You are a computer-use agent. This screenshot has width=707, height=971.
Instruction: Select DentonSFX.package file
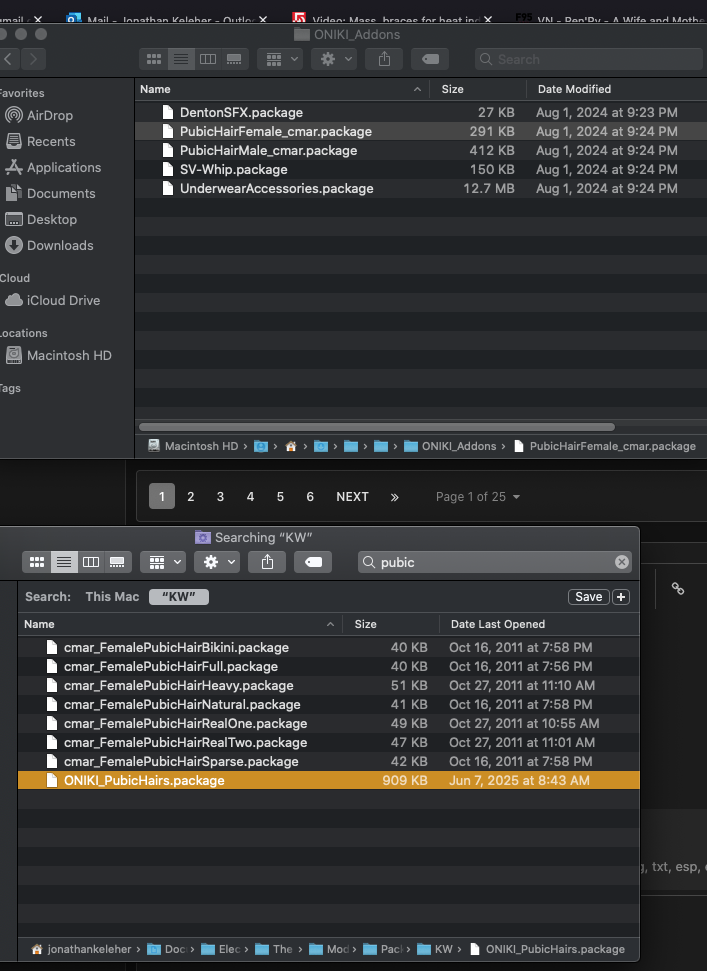pyautogui.click(x=421, y=112)
